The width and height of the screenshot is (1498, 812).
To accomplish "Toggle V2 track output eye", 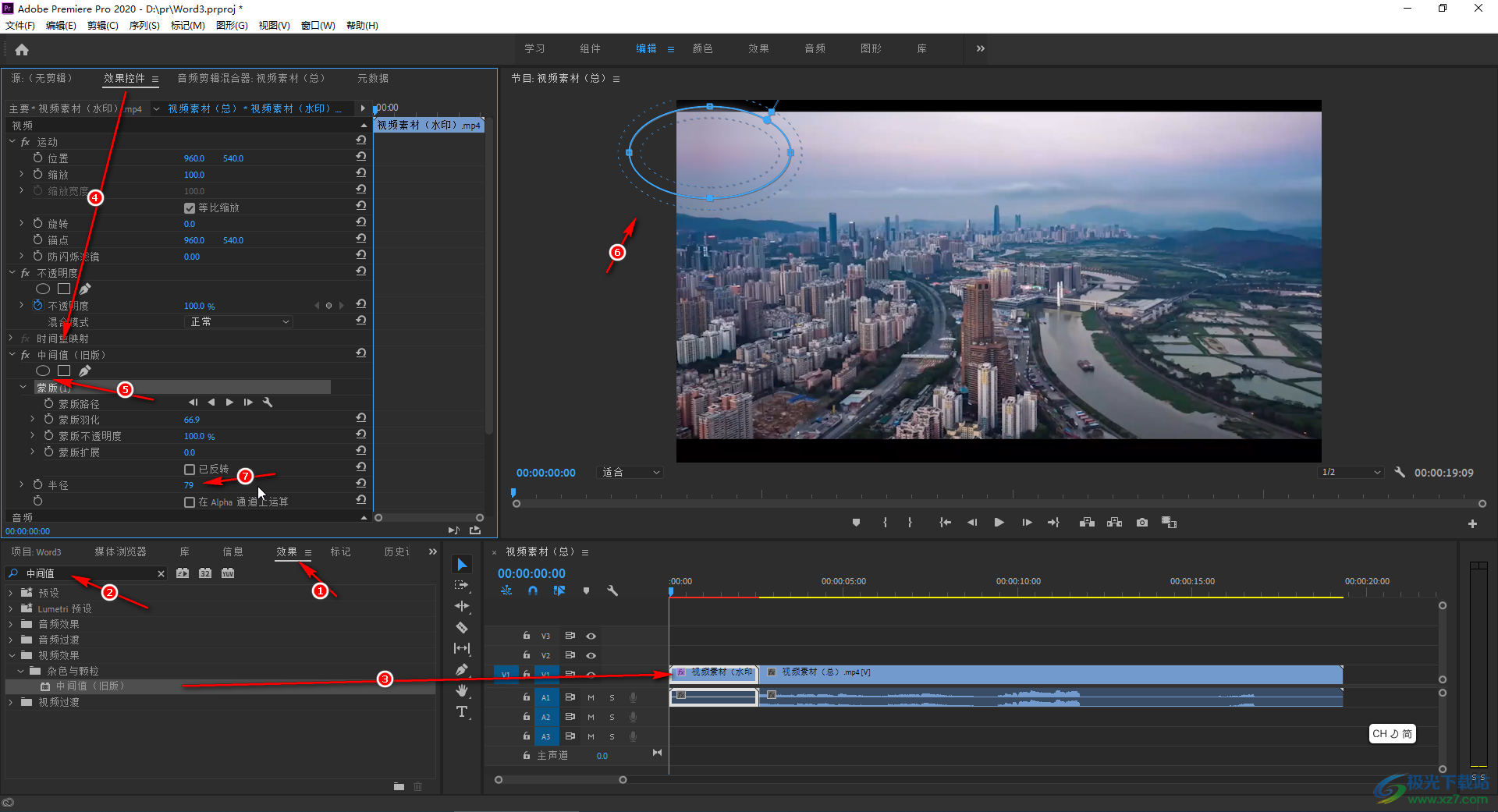I will 591,655.
